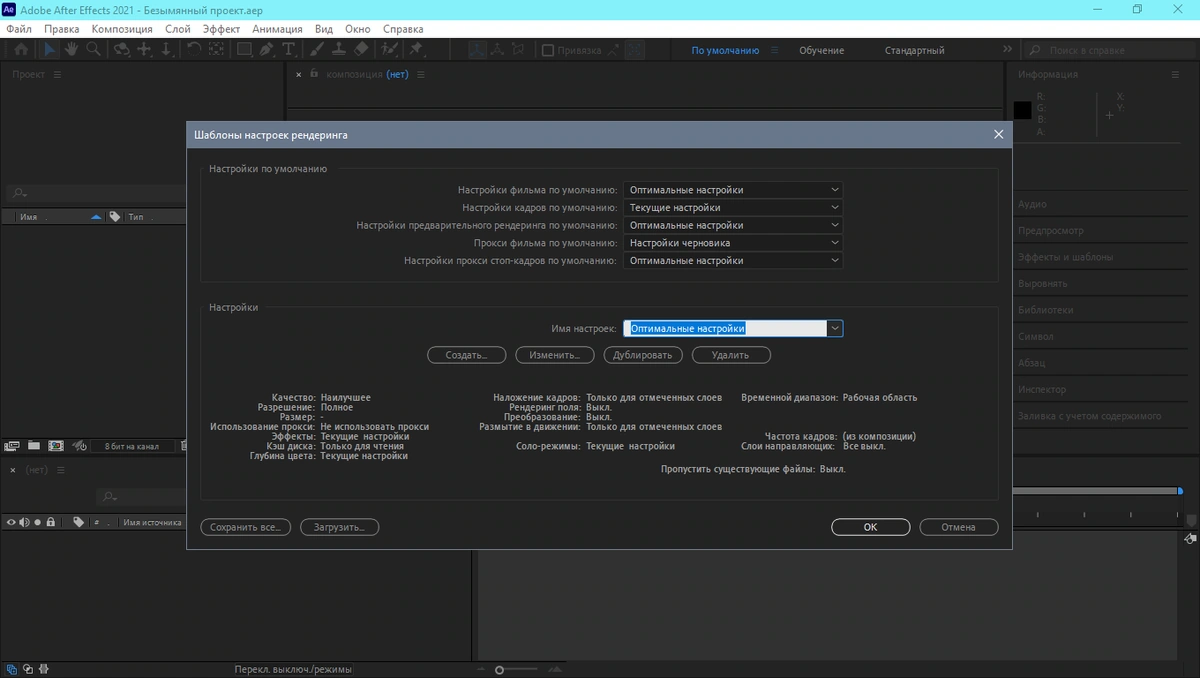This screenshot has width=1200, height=678.
Task: Open timeline search magnifier dropdown
Action: point(110,497)
